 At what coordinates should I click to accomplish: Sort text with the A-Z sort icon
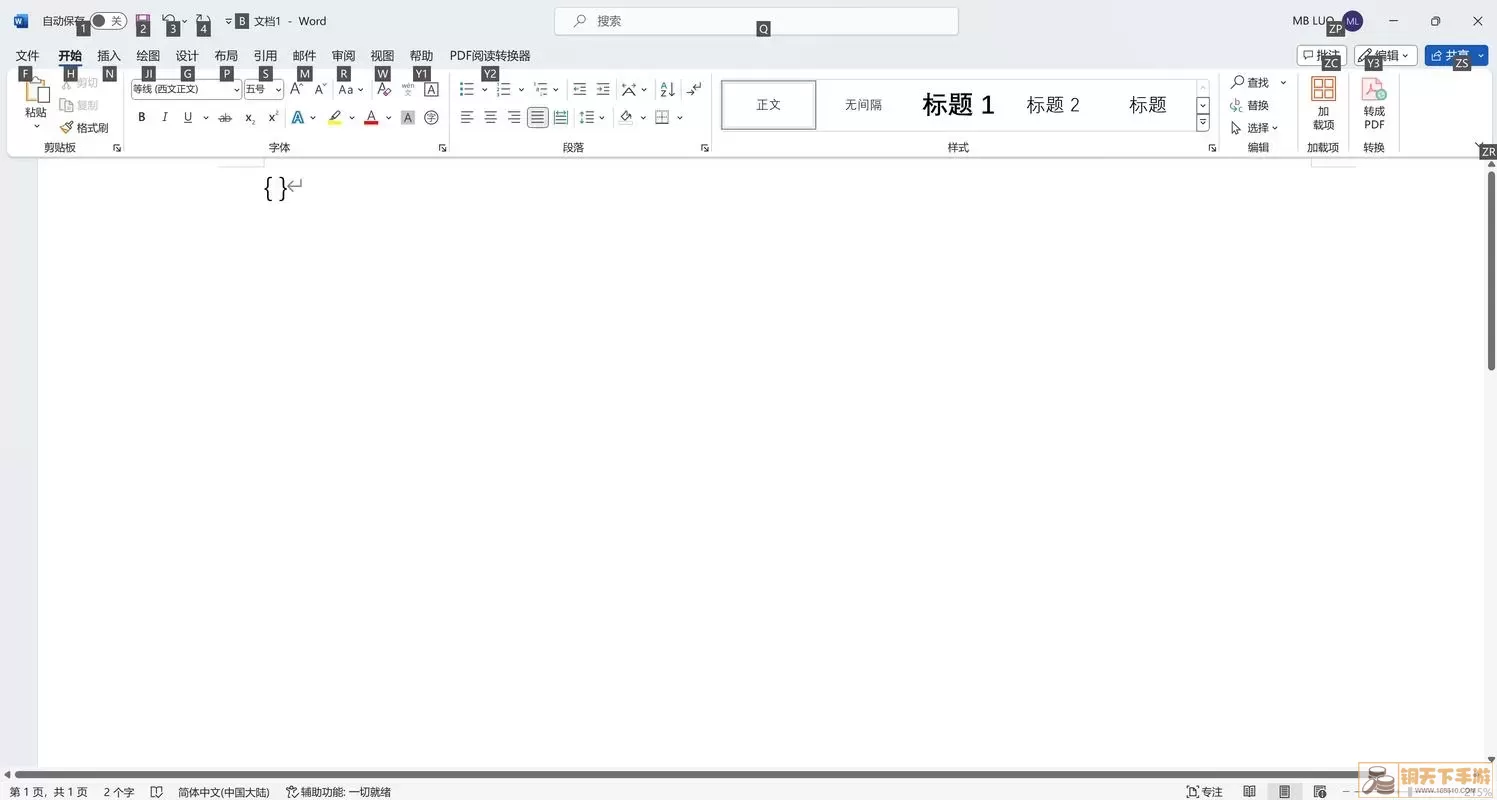tap(667, 89)
